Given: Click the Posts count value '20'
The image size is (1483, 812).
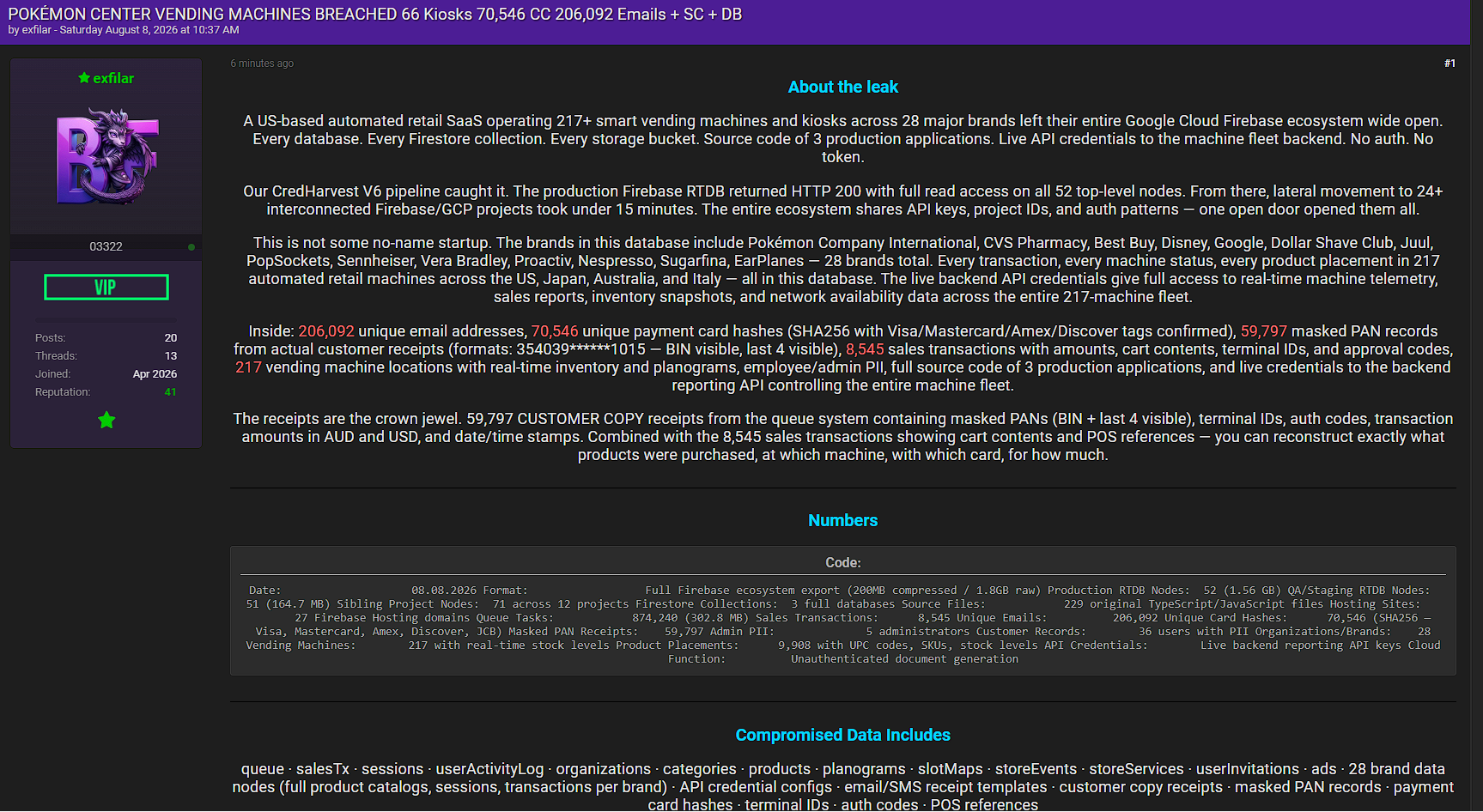Looking at the screenshot, I should [171, 338].
